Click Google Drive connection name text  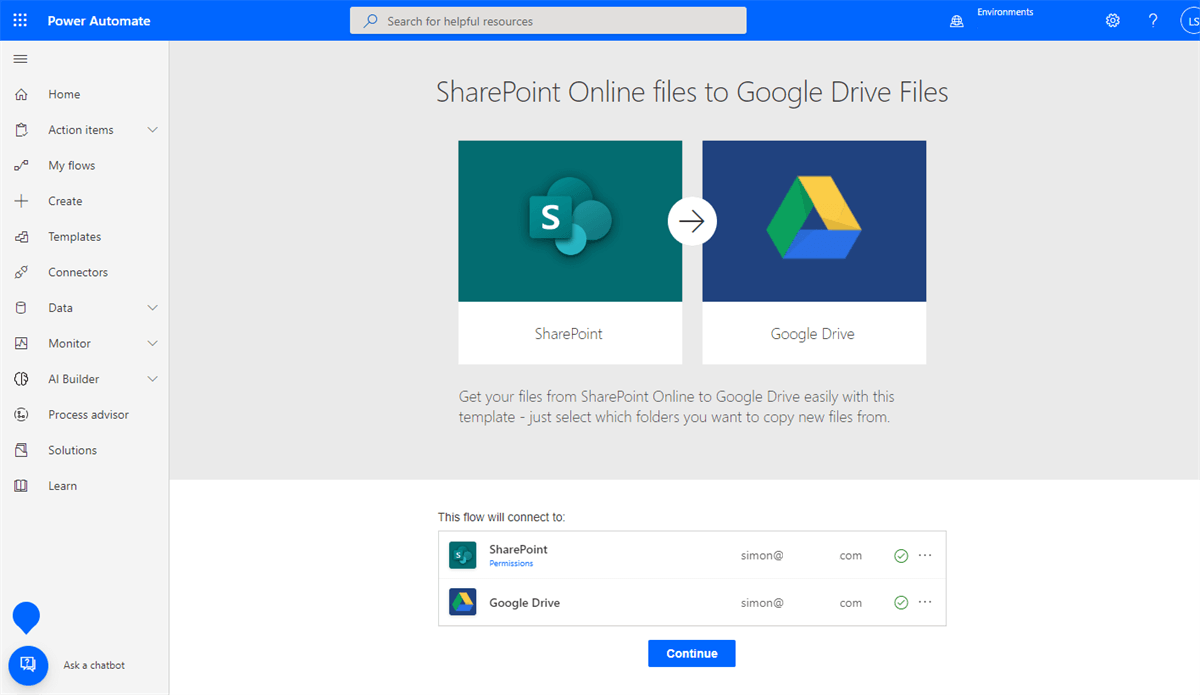point(524,603)
